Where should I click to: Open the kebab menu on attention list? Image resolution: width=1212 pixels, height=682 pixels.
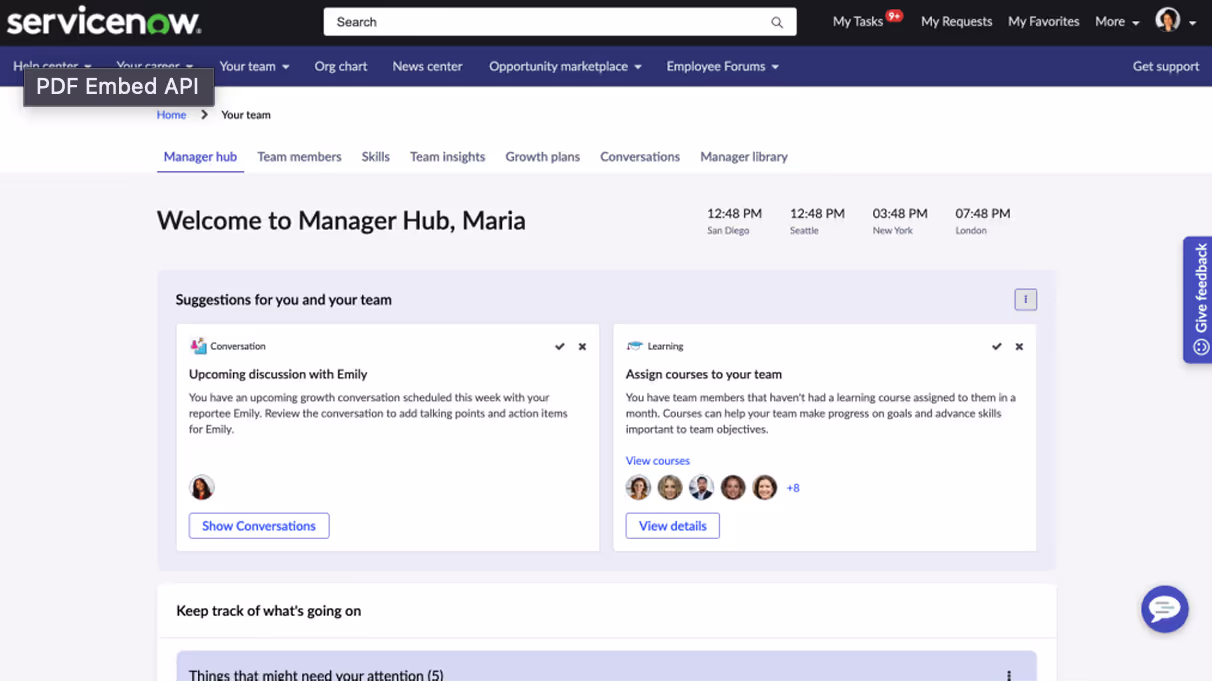pyautogui.click(x=1008, y=675)
